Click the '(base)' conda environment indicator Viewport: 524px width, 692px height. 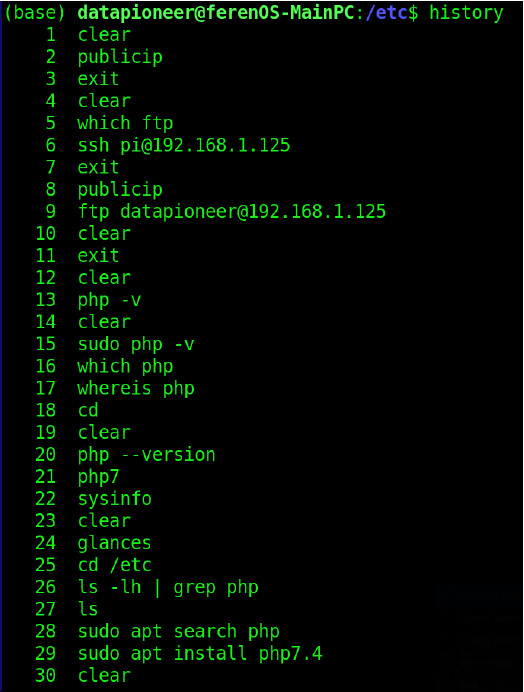(x=34, y=13)
